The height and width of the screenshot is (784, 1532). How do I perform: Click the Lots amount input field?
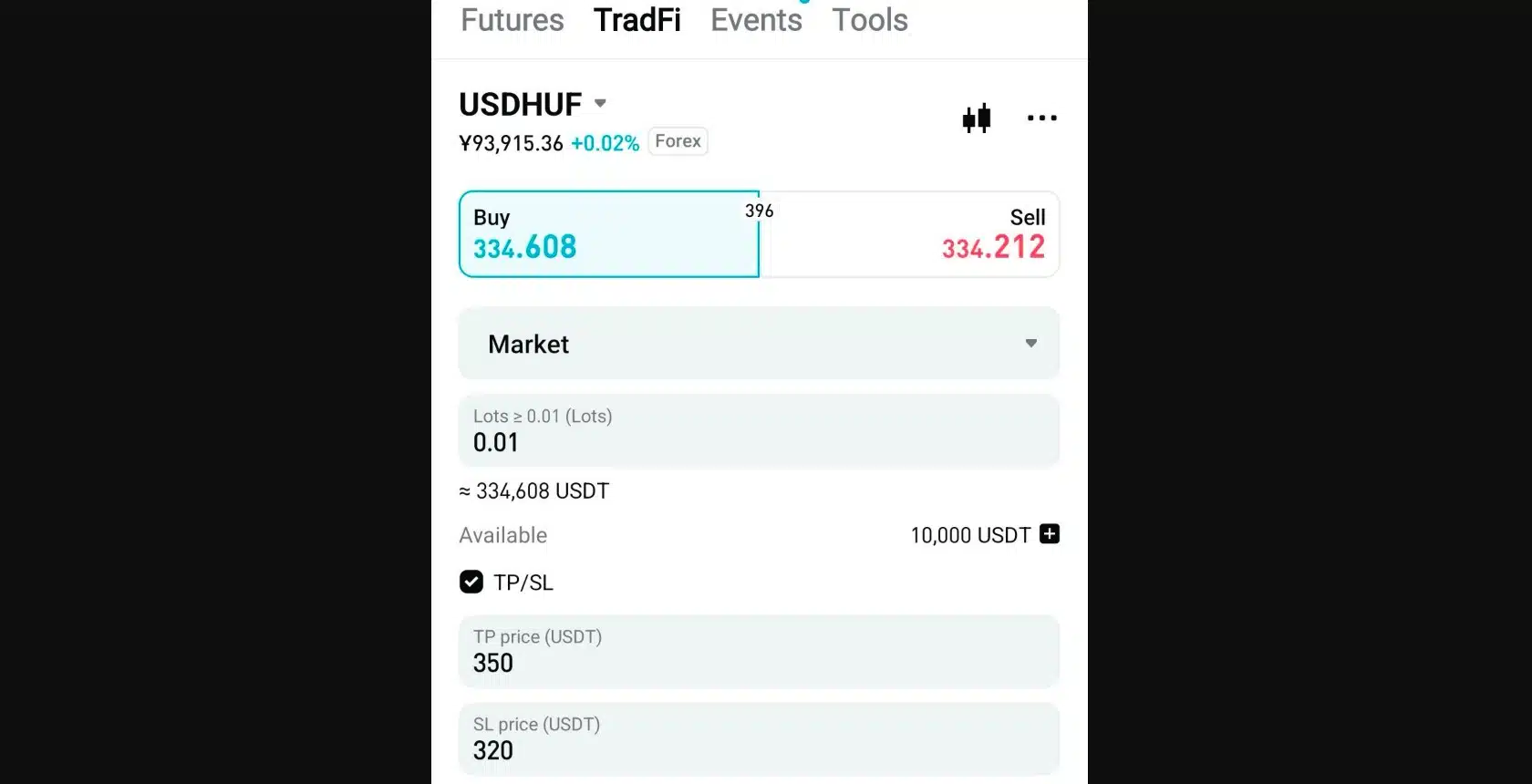758,431
